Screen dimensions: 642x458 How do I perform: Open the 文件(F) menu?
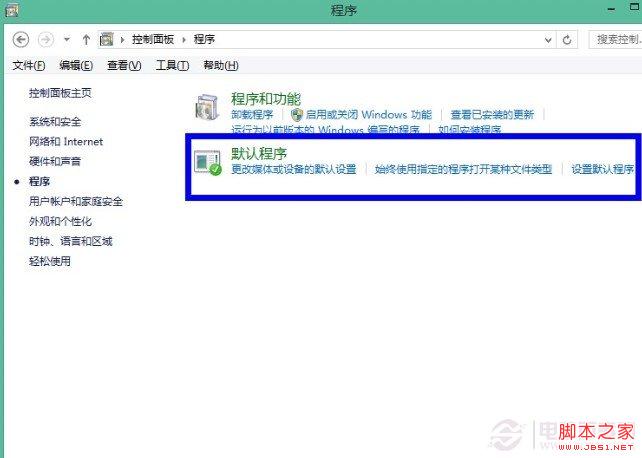29,65
